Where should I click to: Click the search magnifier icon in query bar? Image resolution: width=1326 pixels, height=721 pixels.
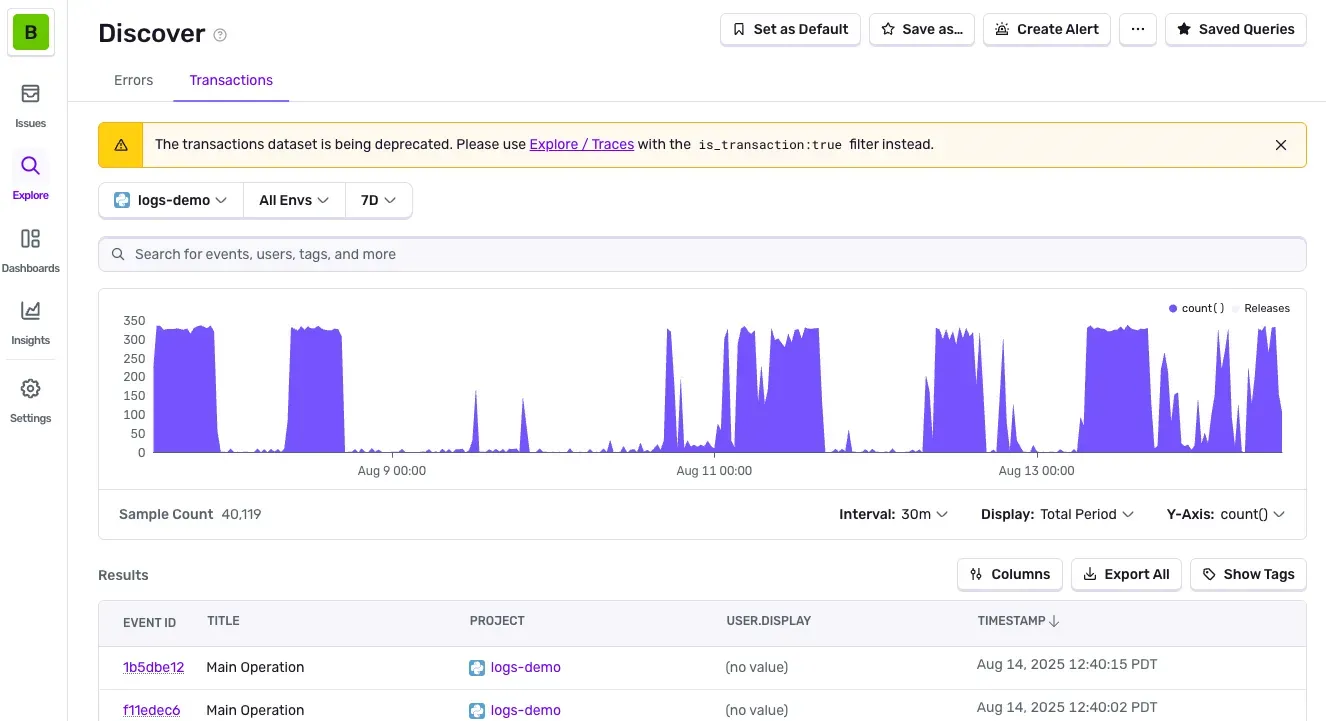coord(119,254)
